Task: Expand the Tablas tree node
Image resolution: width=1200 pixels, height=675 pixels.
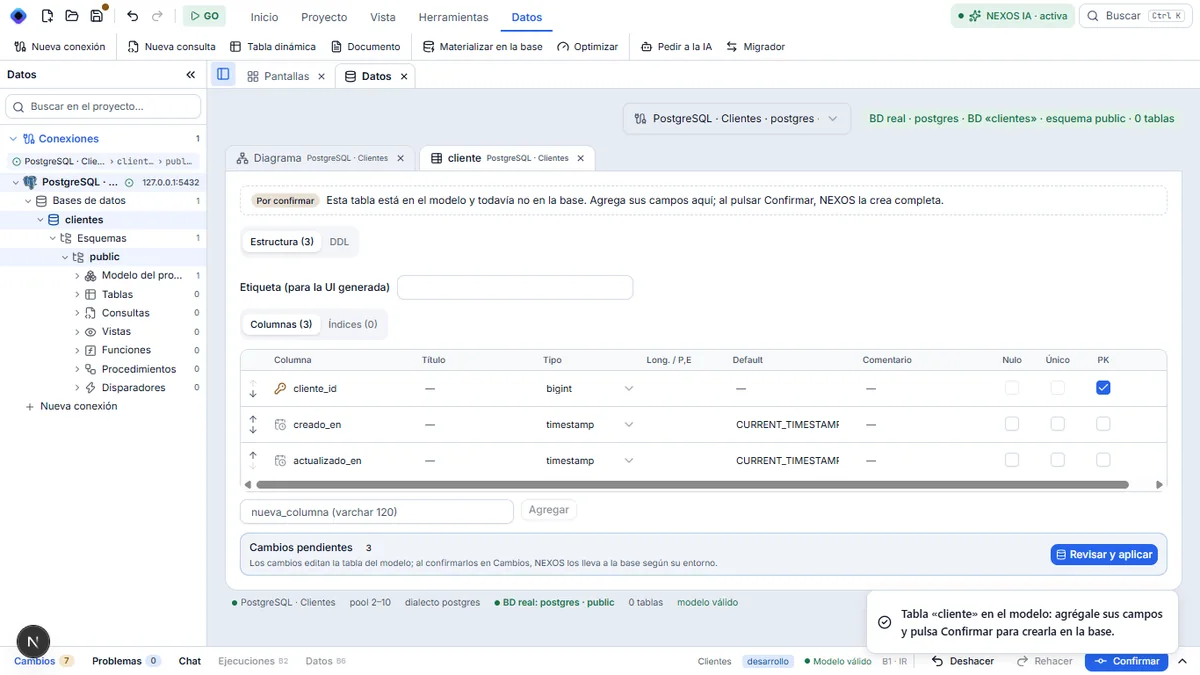Action: pyautogui.click(x=78, y=295)
